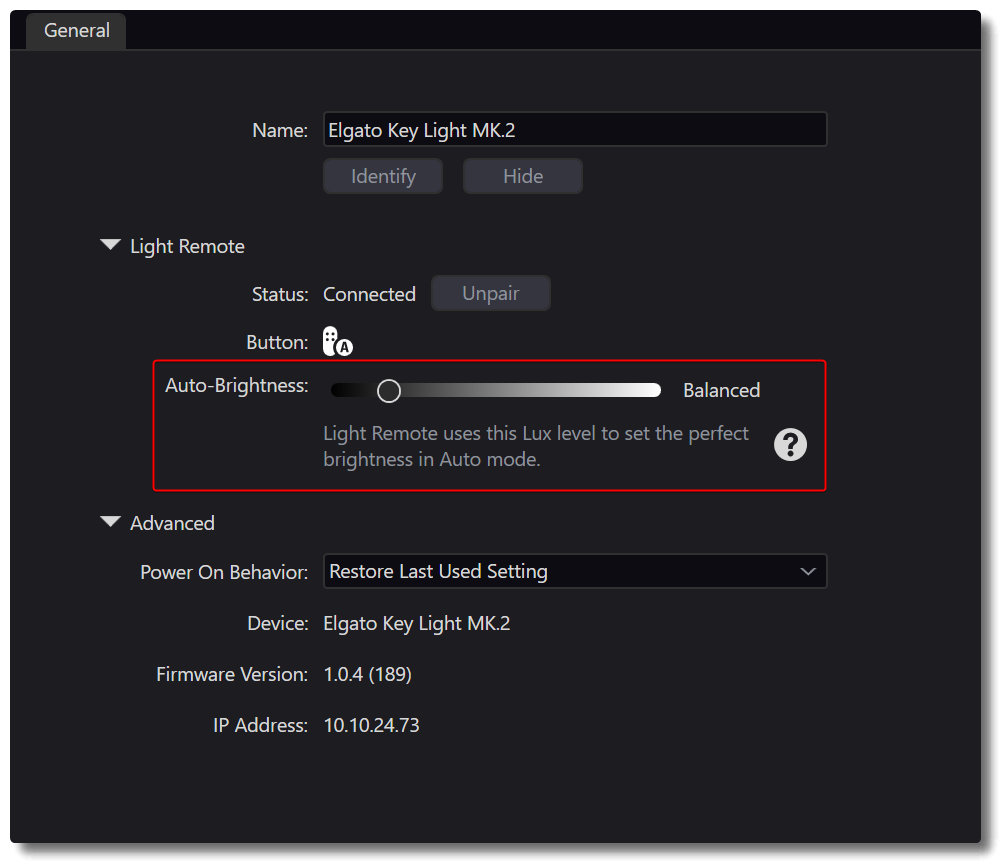The image size is (1001, 863).
Task: Click the Advanced section heading
Action: pyautogui.click(x=172, y=523)
